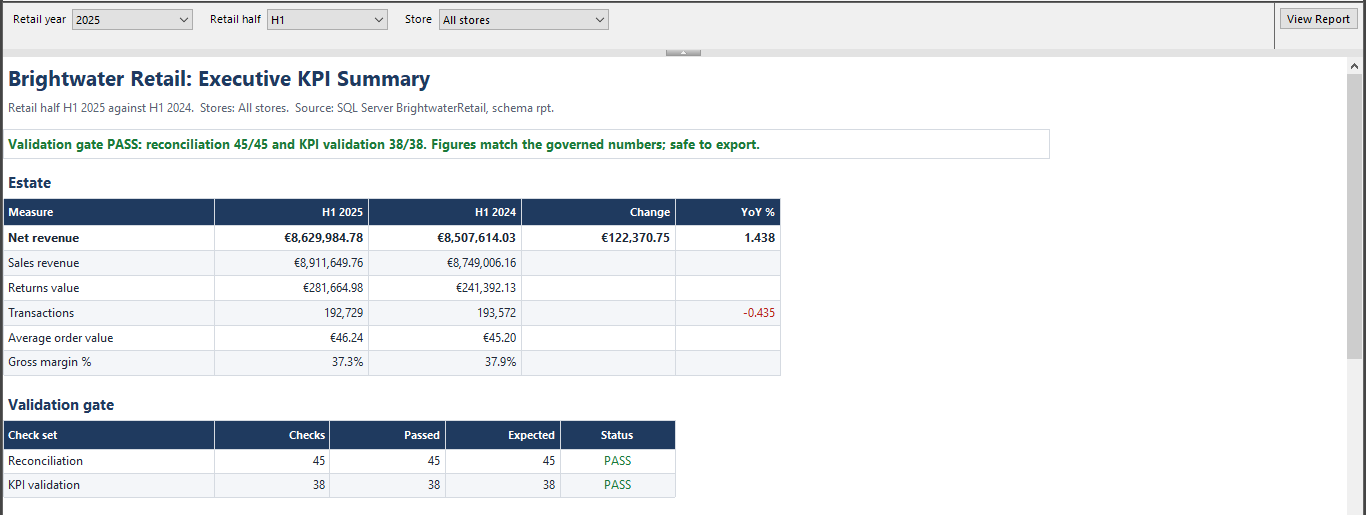Select the report title Brightwater Retail: Executive KPI Summary
Image resolution: width=1366 pixels, height=515 pixels.
[x=219, y=79]
